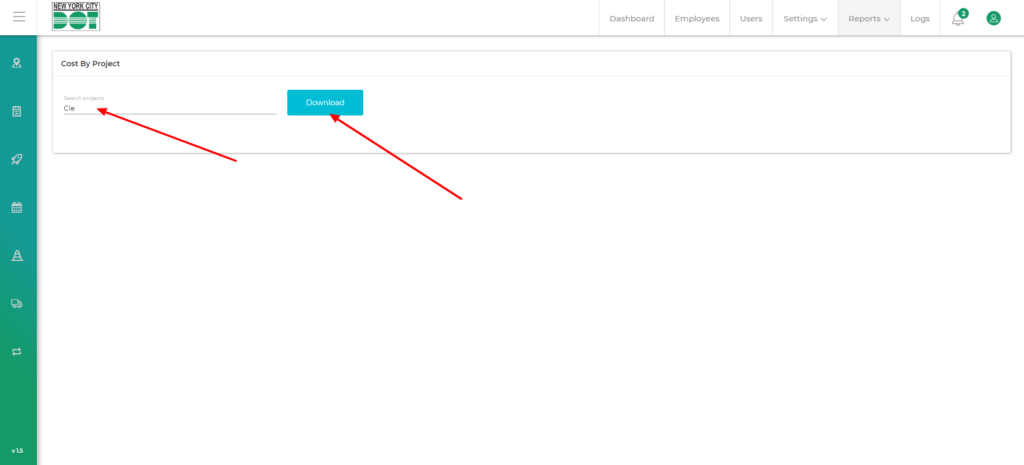Expand the Settings dropdown menu

click(x=804, y=18)
